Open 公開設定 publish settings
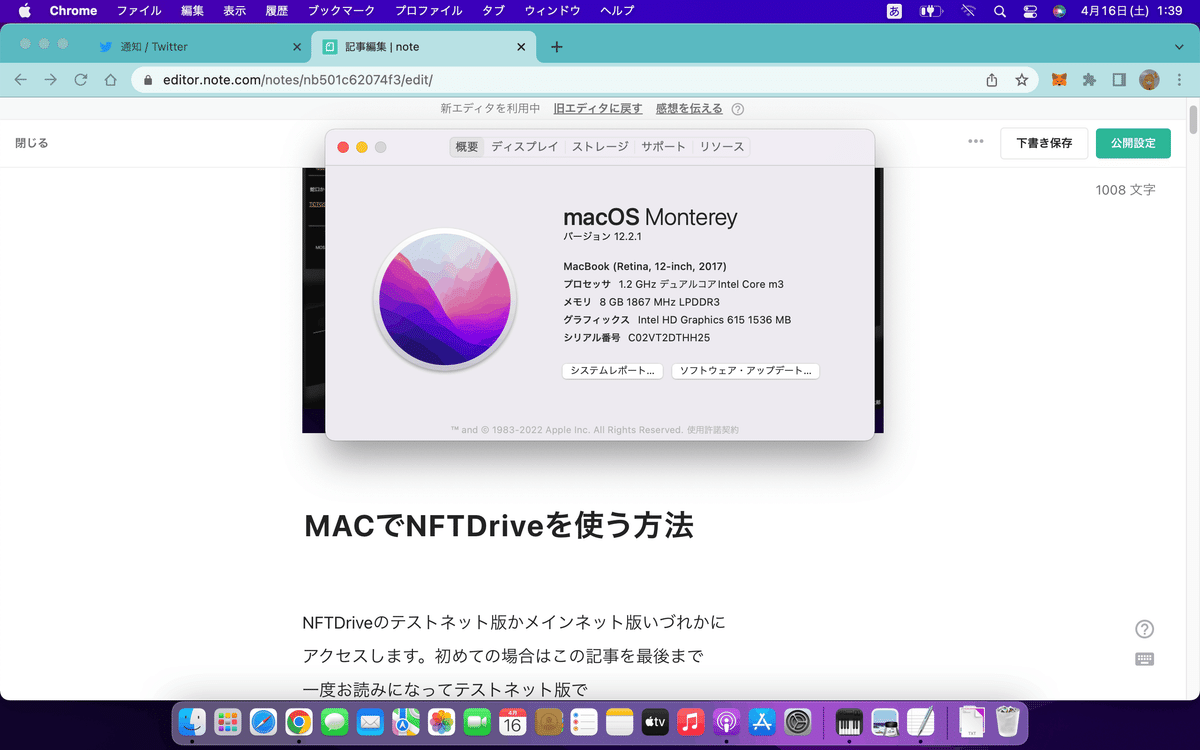 point(1133,143)
